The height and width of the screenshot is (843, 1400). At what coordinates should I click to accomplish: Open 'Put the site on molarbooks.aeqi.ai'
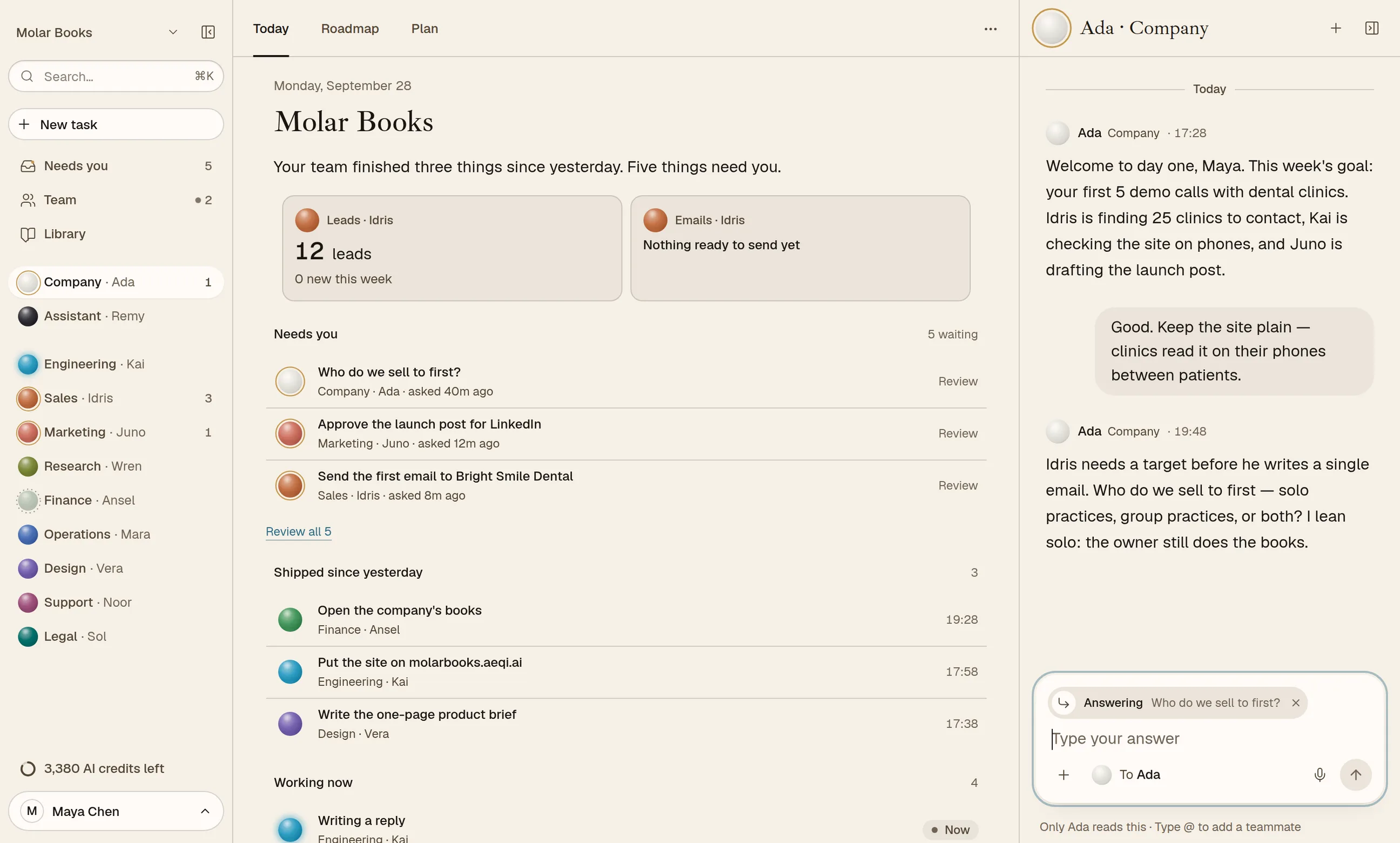(x=626, y=672)
